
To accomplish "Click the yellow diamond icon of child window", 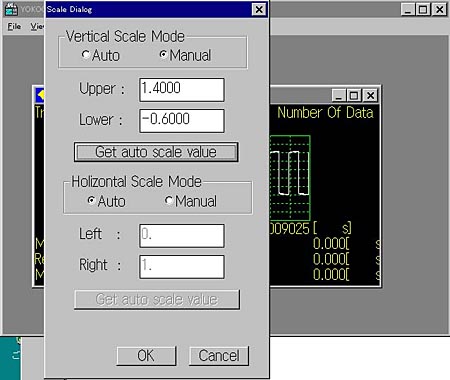I will point(40,95).
